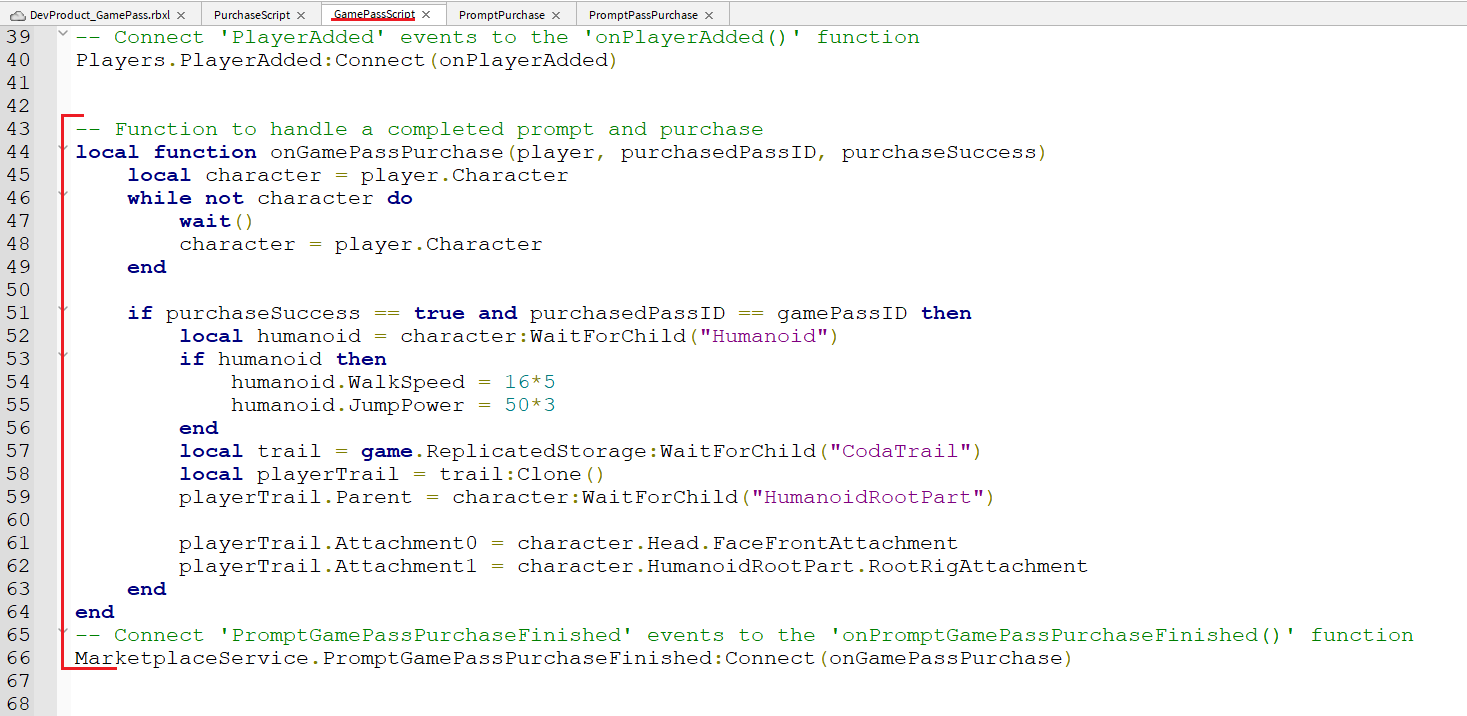The image size is (1467, 716).
Task: Collapse the while loop fold at line 46
Action: 63,194
